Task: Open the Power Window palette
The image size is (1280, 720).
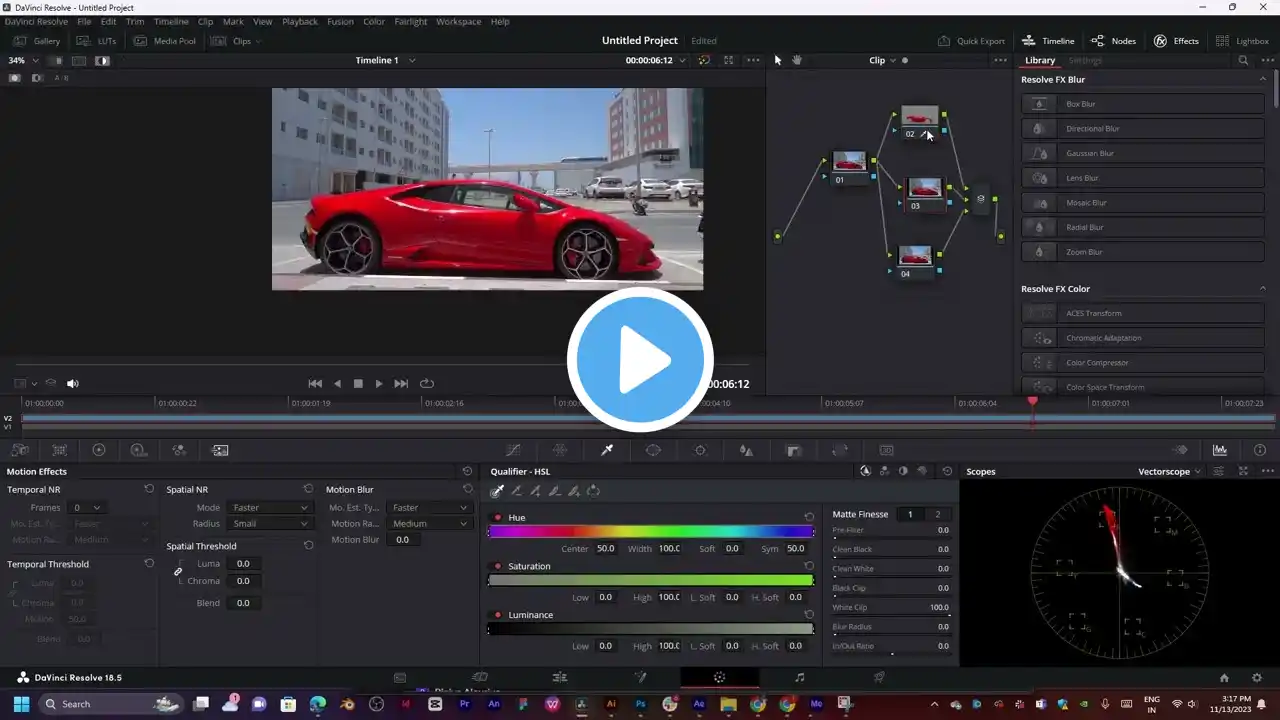Action: [x=653, y=450]
